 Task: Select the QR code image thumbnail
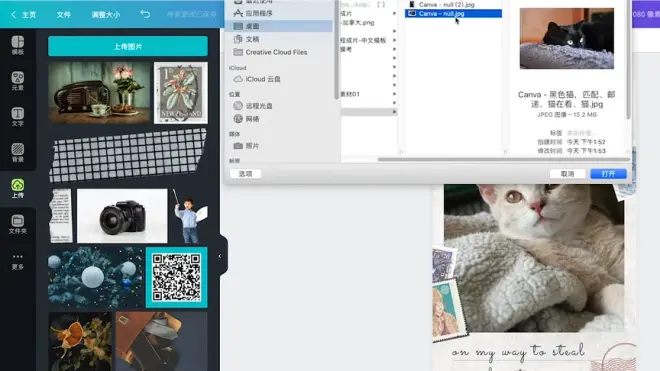pyautogui.click(x=176, y=278)
